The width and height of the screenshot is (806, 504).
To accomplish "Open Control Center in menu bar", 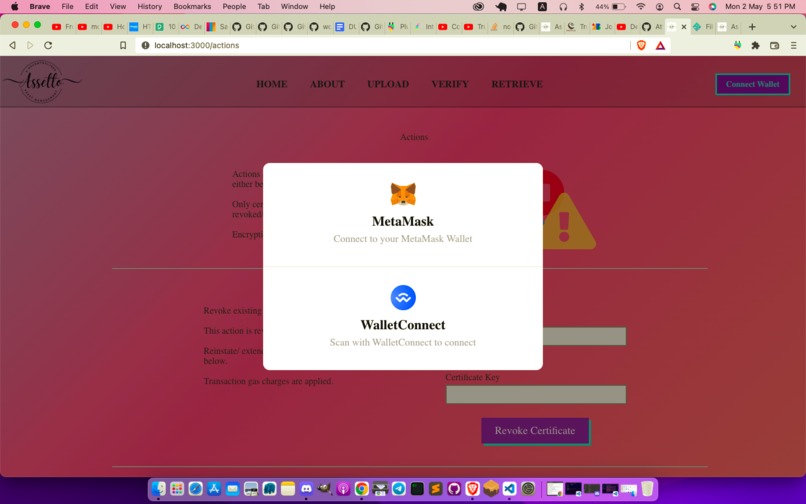I will coord(695,7).
